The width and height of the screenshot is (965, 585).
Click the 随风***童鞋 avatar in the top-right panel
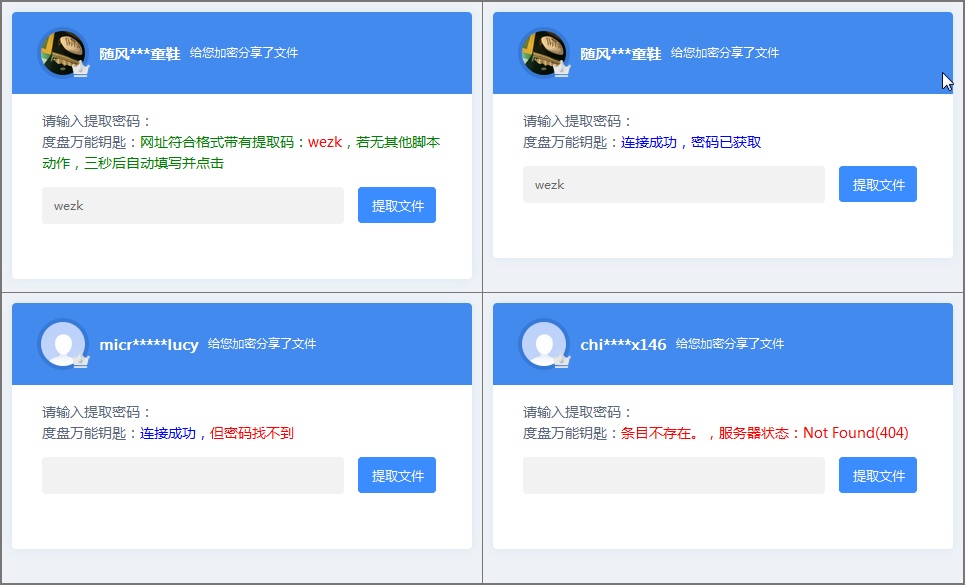pyautogui.click(x=545, y=53)
